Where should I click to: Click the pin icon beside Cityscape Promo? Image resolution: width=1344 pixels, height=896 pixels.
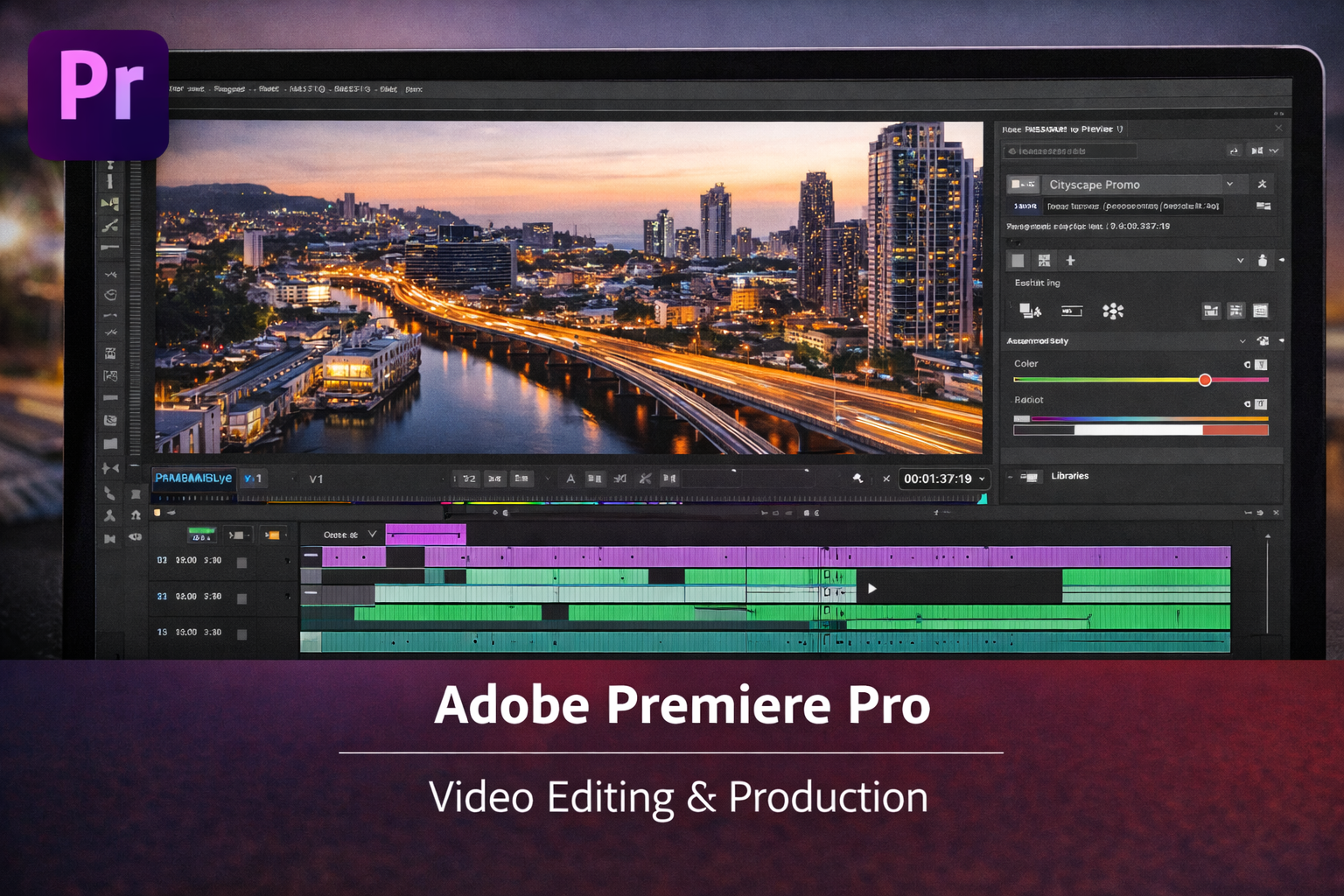point(1262,184)
